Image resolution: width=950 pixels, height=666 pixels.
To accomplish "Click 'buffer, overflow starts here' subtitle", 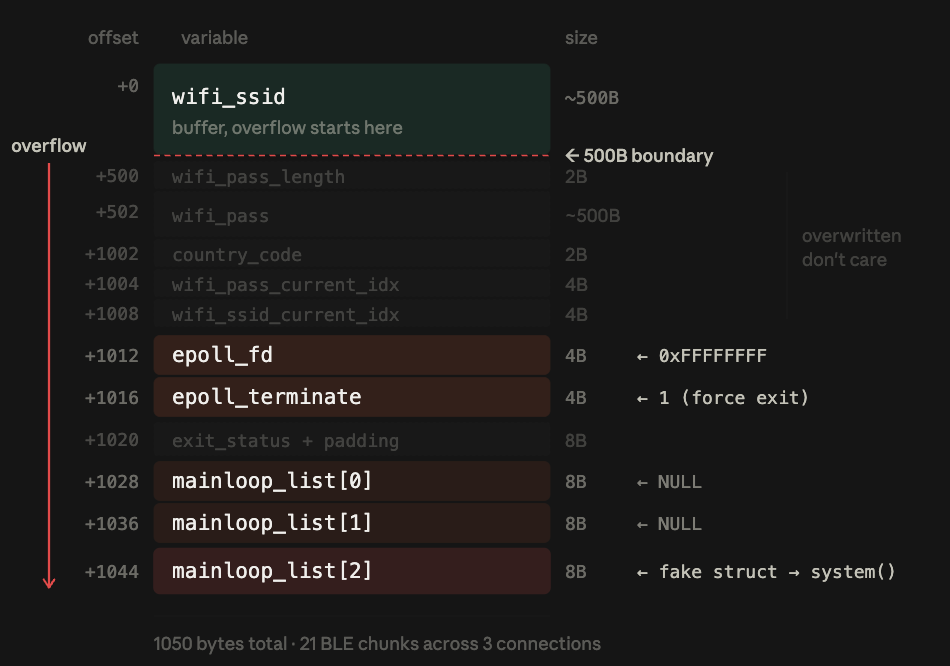I will click(287, 128).
